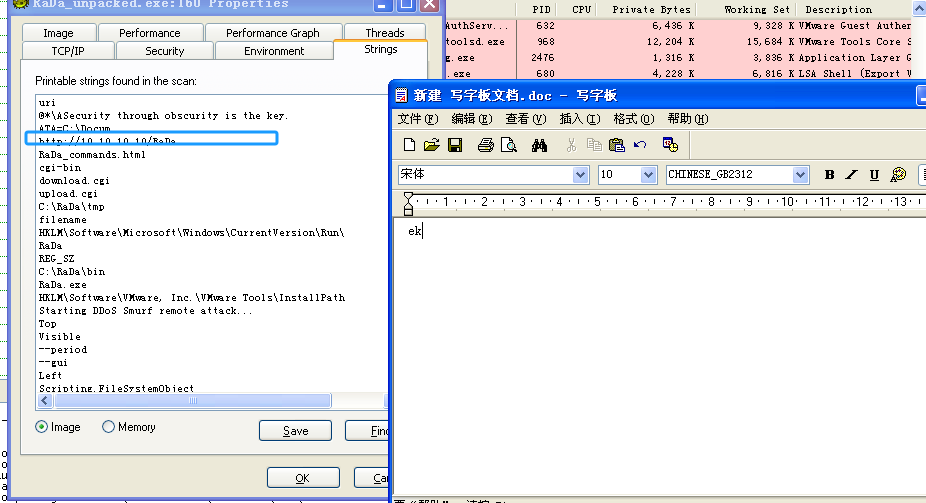Viewport: 926px width, 503px height.
Task: Click the Open file icon in WordPad
Action: pos(432,145)
